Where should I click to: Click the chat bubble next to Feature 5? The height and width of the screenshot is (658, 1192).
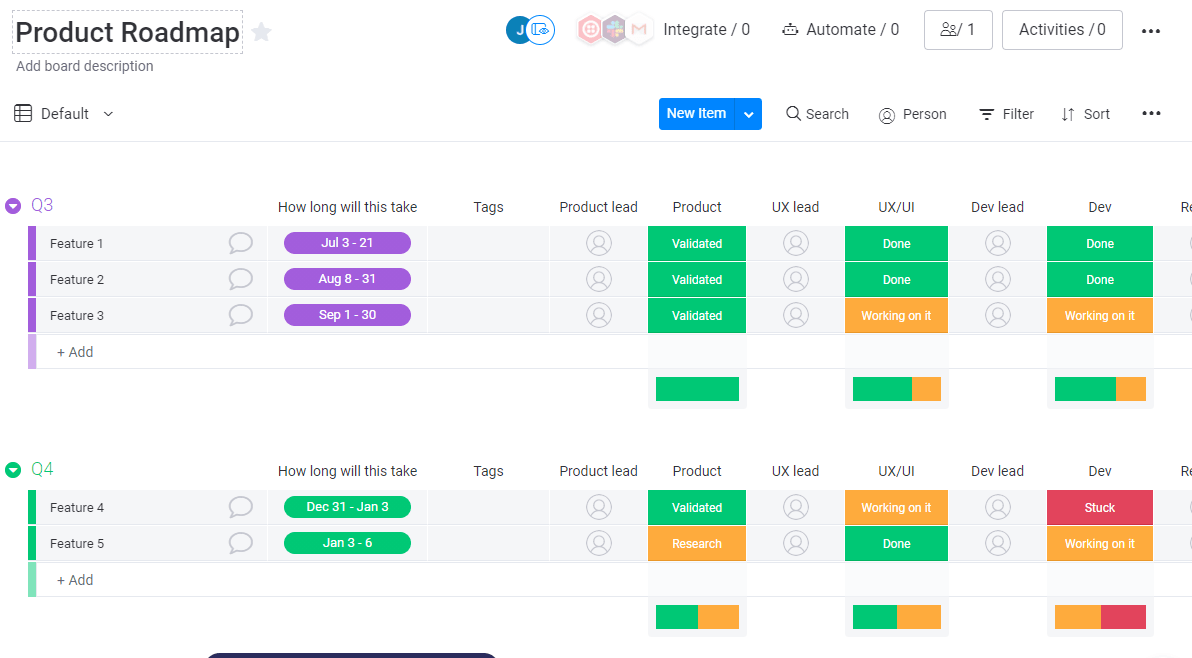click(240, 543)
